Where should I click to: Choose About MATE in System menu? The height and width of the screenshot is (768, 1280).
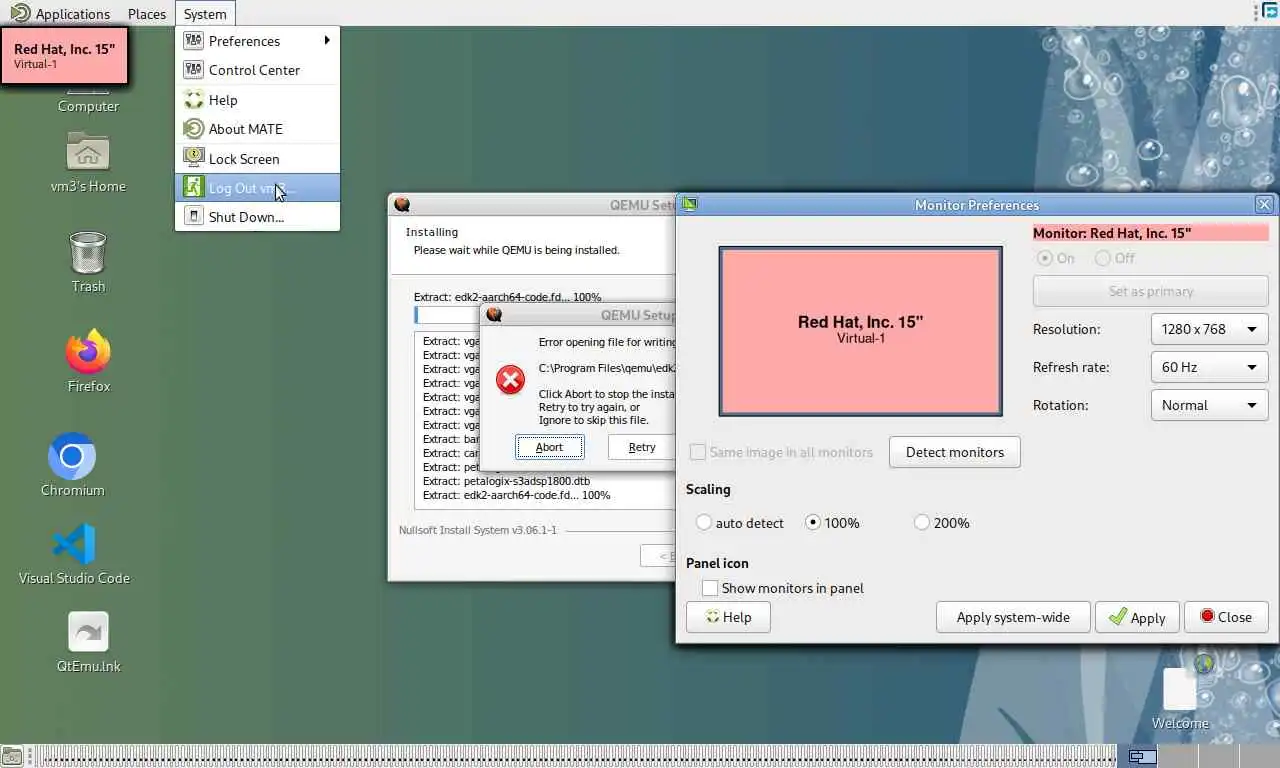pyautogui.click(x=258, y=129)
